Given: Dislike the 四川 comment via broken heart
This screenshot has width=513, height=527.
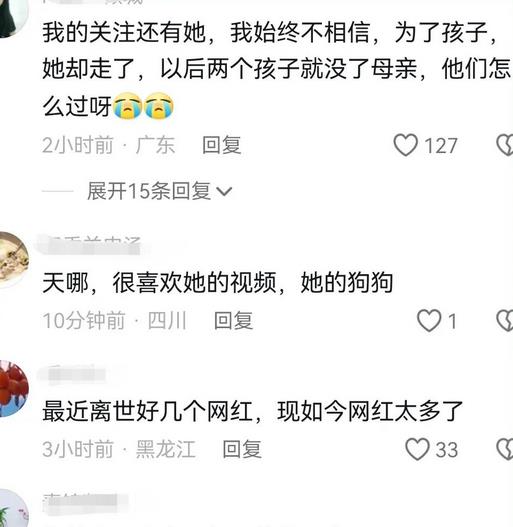Looking at the screenshot, I should (505, 321).
